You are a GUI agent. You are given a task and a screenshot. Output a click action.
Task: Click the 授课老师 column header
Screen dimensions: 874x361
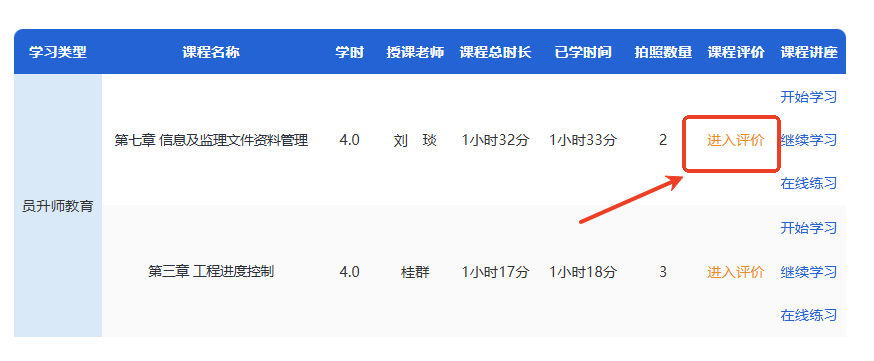click(415, 52)
